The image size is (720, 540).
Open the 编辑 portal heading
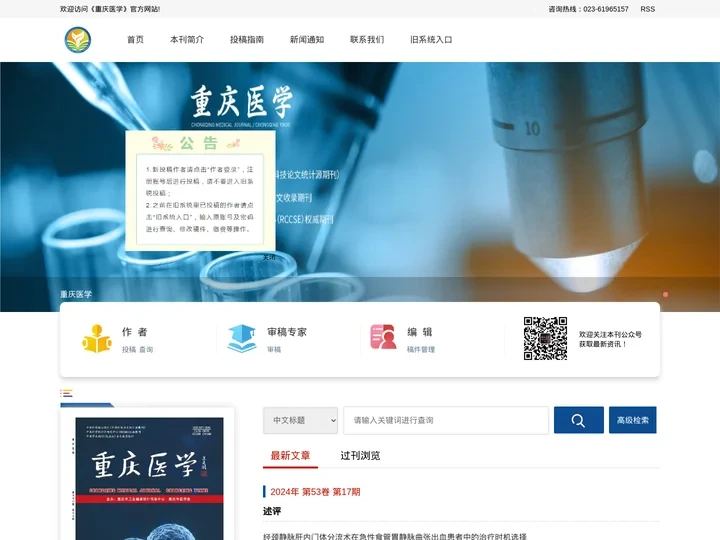click(x=420, y=332)
